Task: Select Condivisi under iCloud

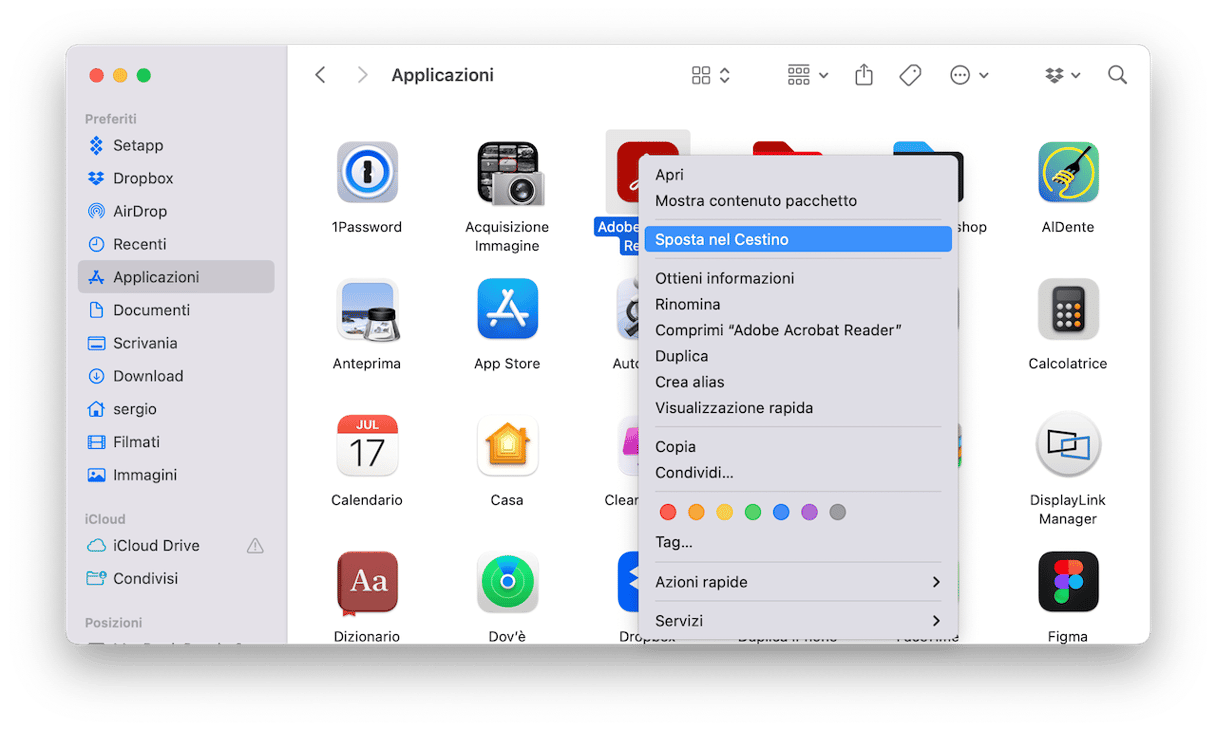Action: (x=176, y=578)
